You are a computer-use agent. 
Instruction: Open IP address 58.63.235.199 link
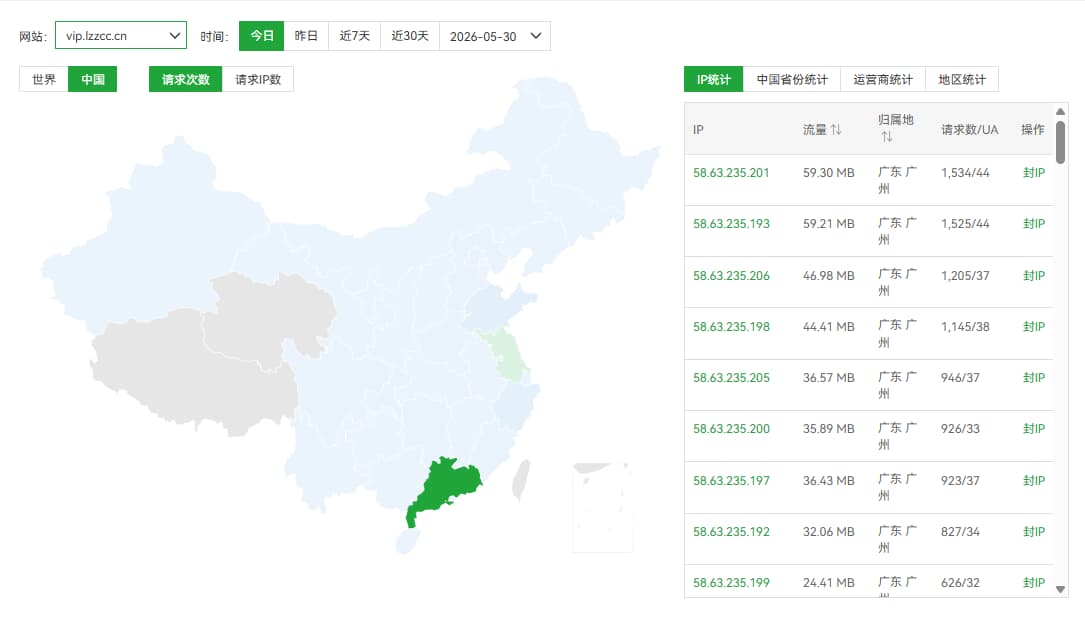[731, 583]
